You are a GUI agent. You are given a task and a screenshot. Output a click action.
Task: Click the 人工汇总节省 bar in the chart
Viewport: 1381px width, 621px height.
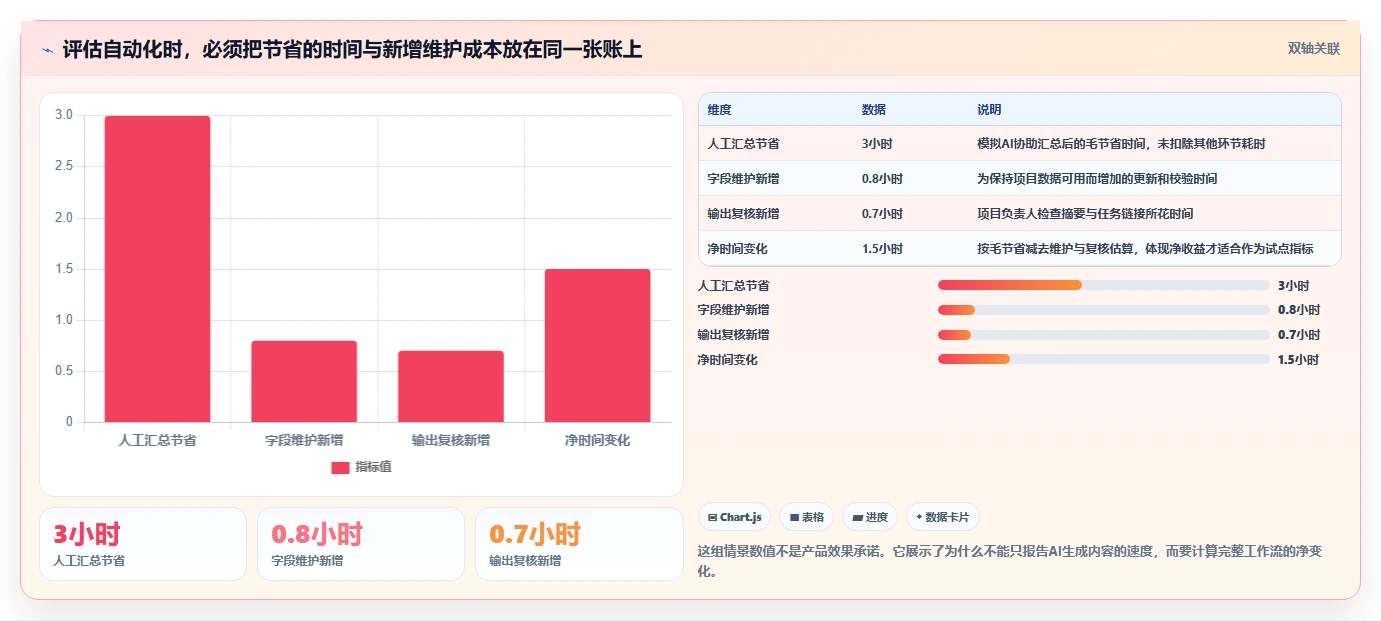tap(157, 269)
